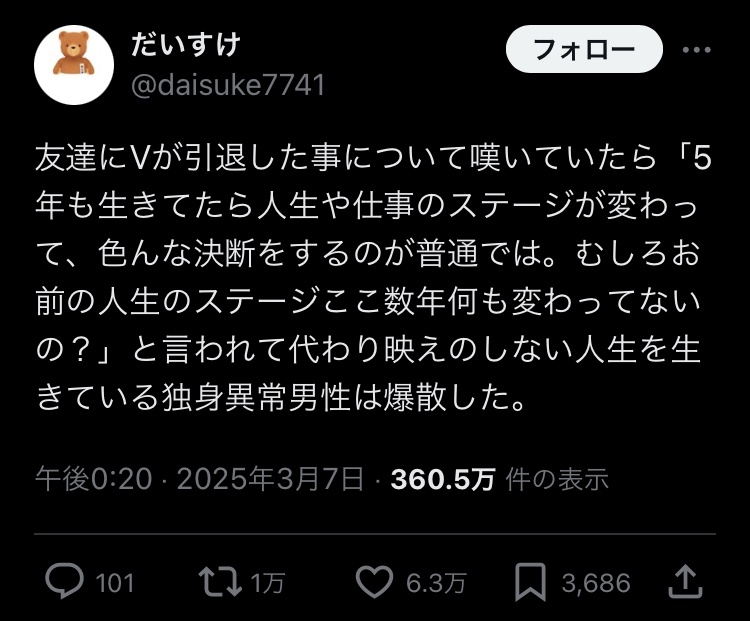
Task: Click the tweet body text
Action: [x=374, y=277]
